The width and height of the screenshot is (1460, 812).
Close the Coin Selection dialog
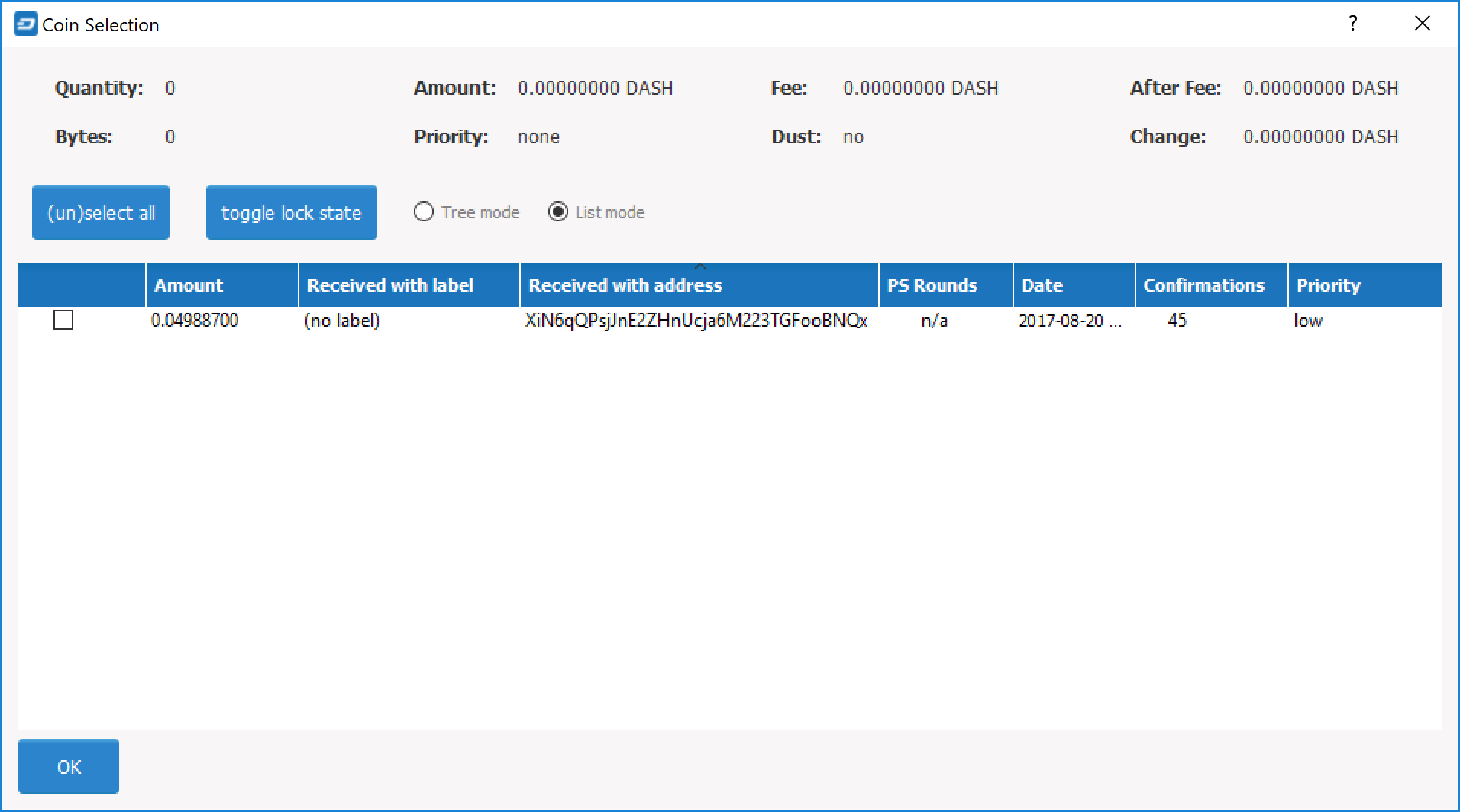pyautogui.click(x=1422, y=24)
